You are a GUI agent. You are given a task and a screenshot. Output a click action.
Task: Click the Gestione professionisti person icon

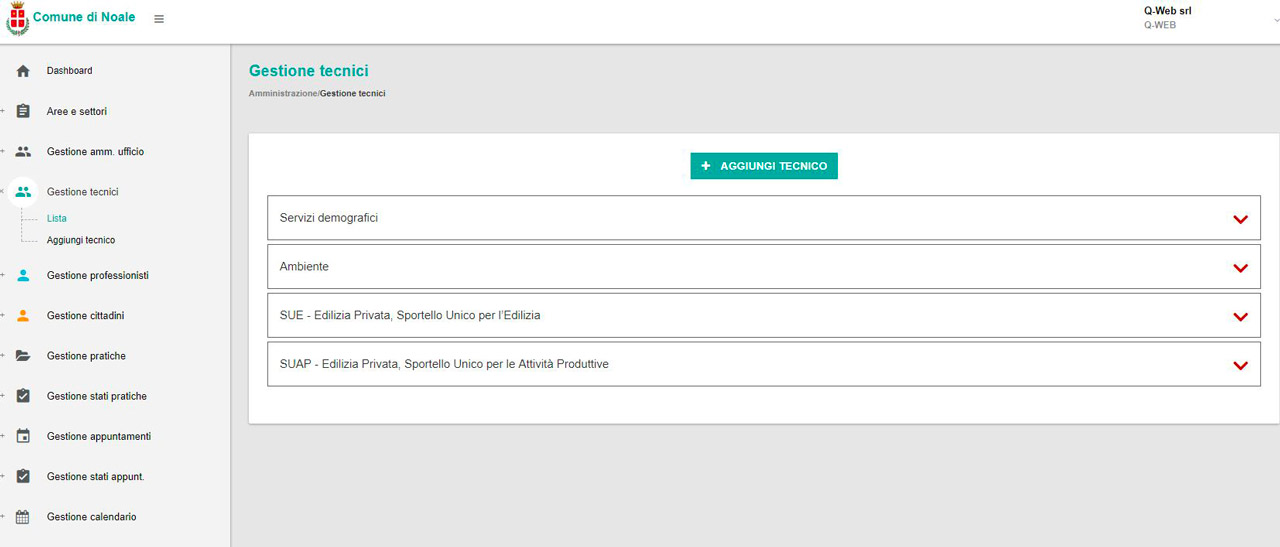[23, 275]
